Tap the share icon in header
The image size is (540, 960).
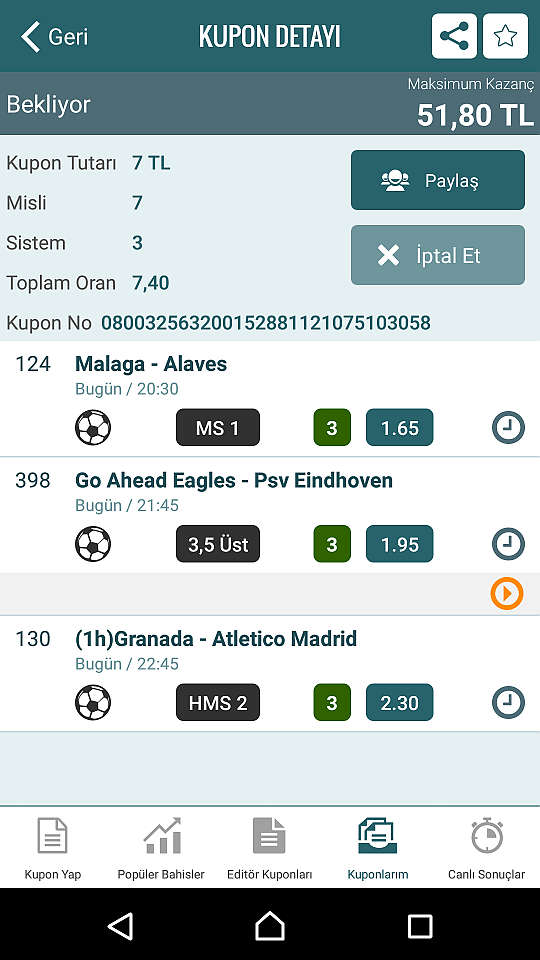click(454, 36)
